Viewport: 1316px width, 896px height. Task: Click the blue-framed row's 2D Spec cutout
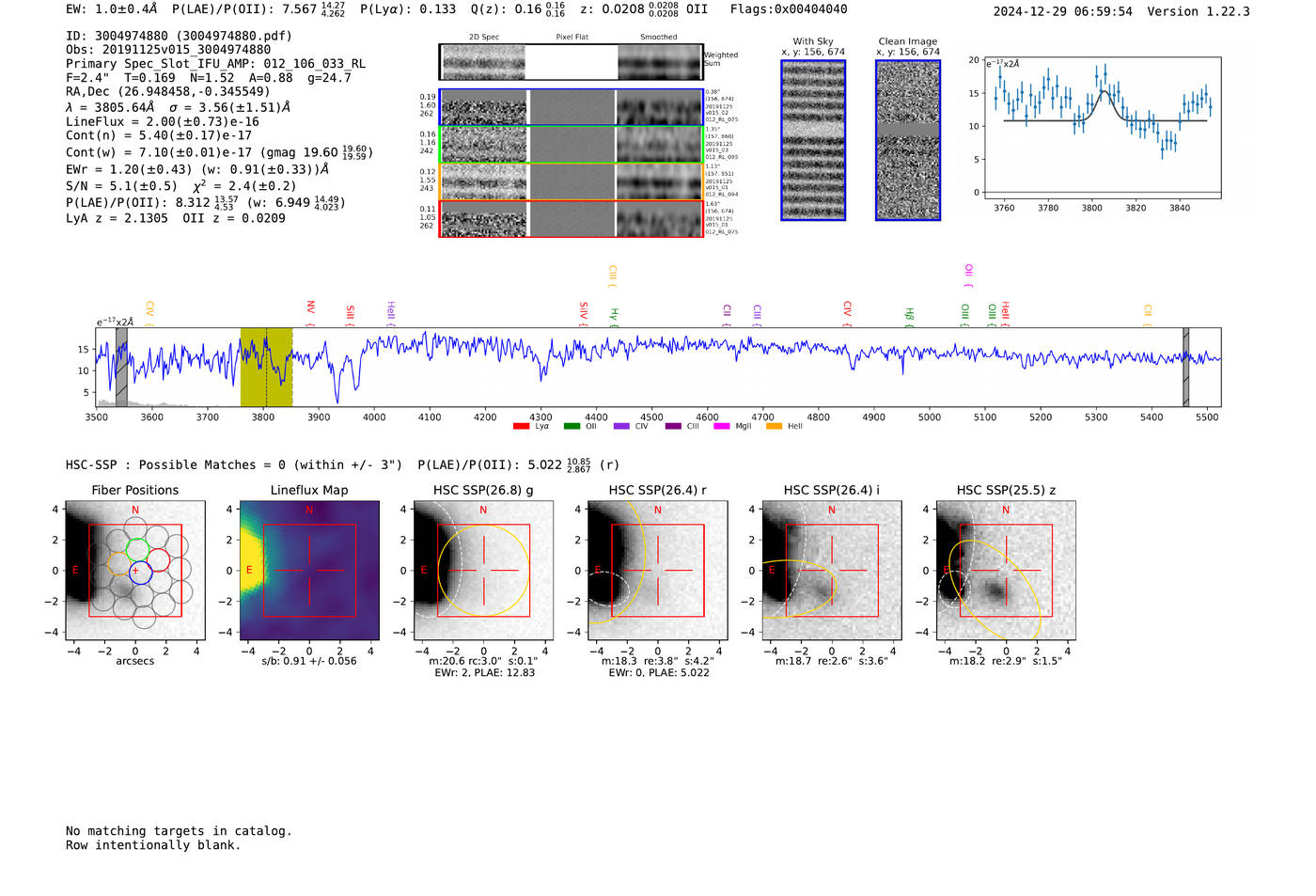484,108
